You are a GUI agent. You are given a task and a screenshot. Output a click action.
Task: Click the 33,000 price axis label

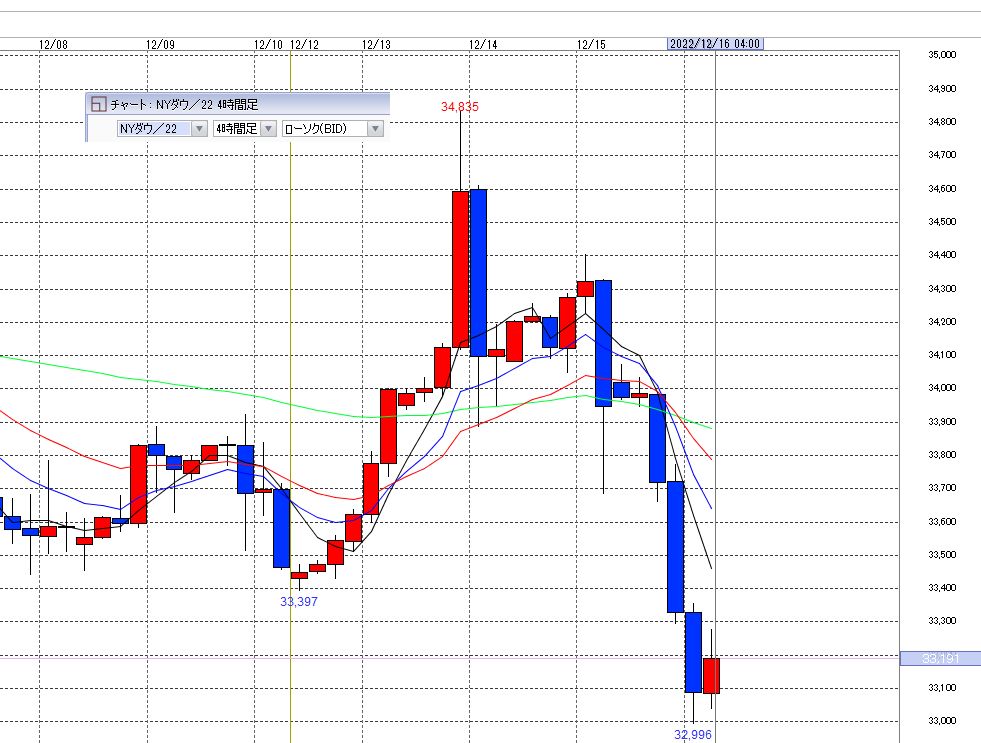click(x=942, y=721)
